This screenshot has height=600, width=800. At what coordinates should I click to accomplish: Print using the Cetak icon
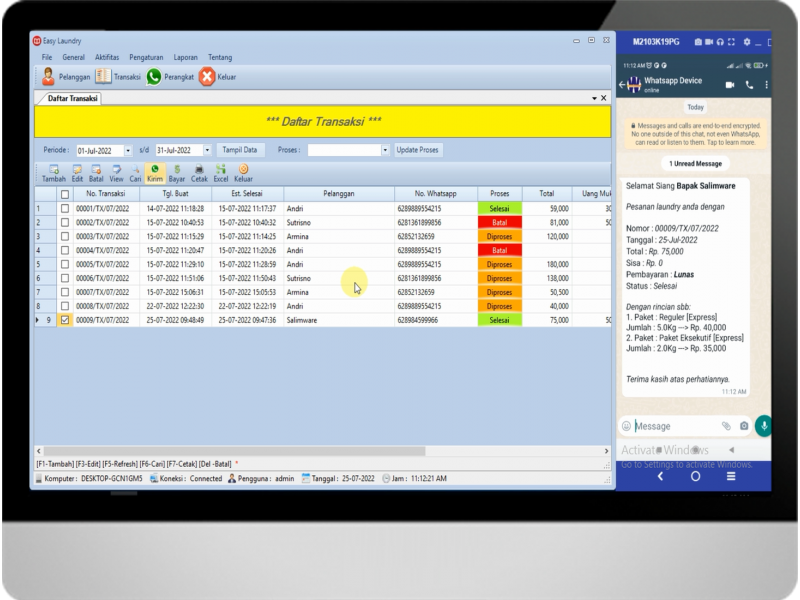coord(199,171)
